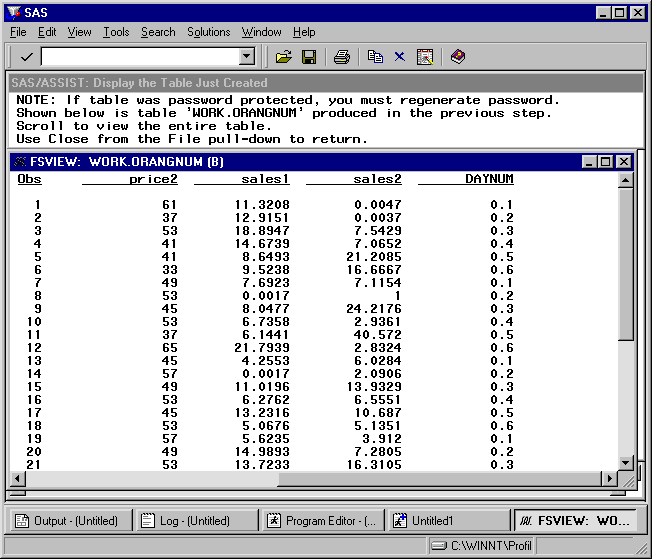Click the FSVIEW scroll down arrow
The image size is (652, 559).
[625, 463]
